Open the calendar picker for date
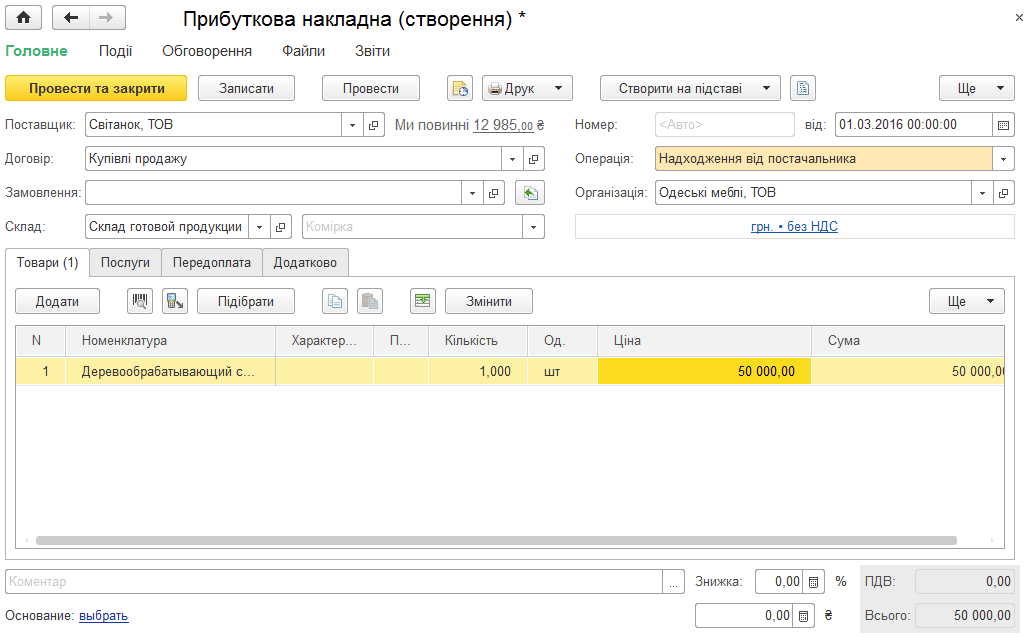Image resolution: width=1029 pixels, height=638 pixels. tap(1003, 125)
